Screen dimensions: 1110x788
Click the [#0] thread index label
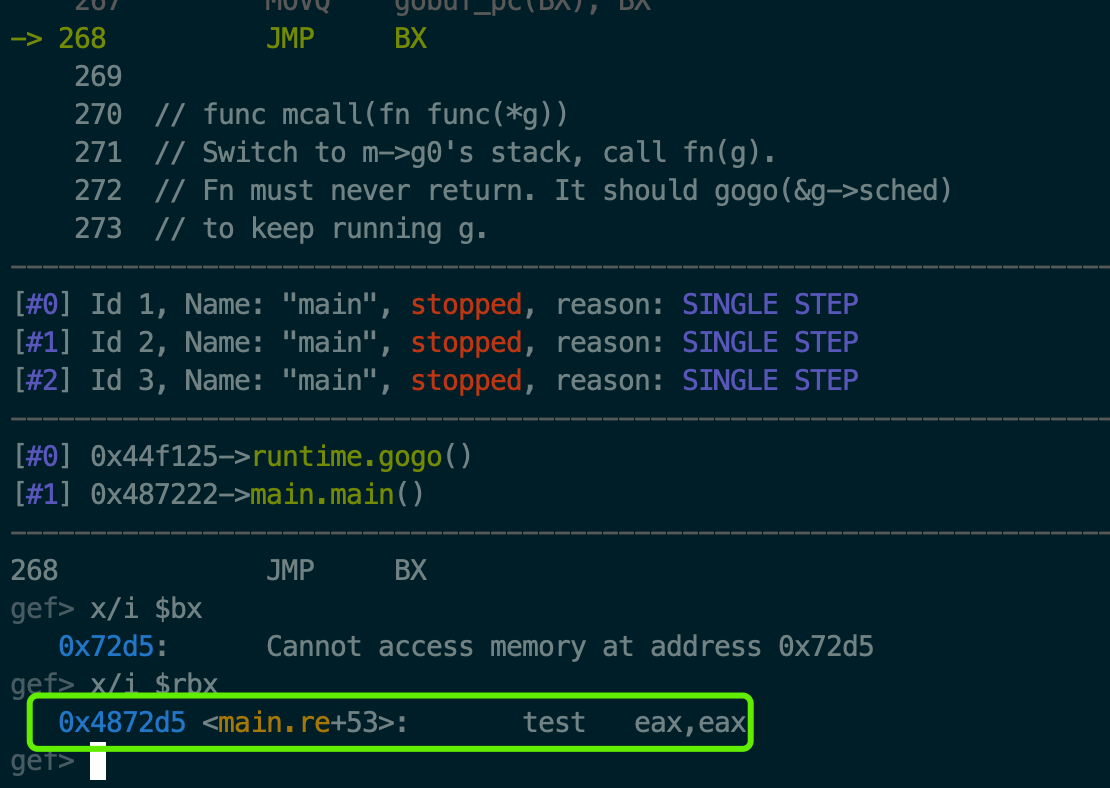pos(42,304)
